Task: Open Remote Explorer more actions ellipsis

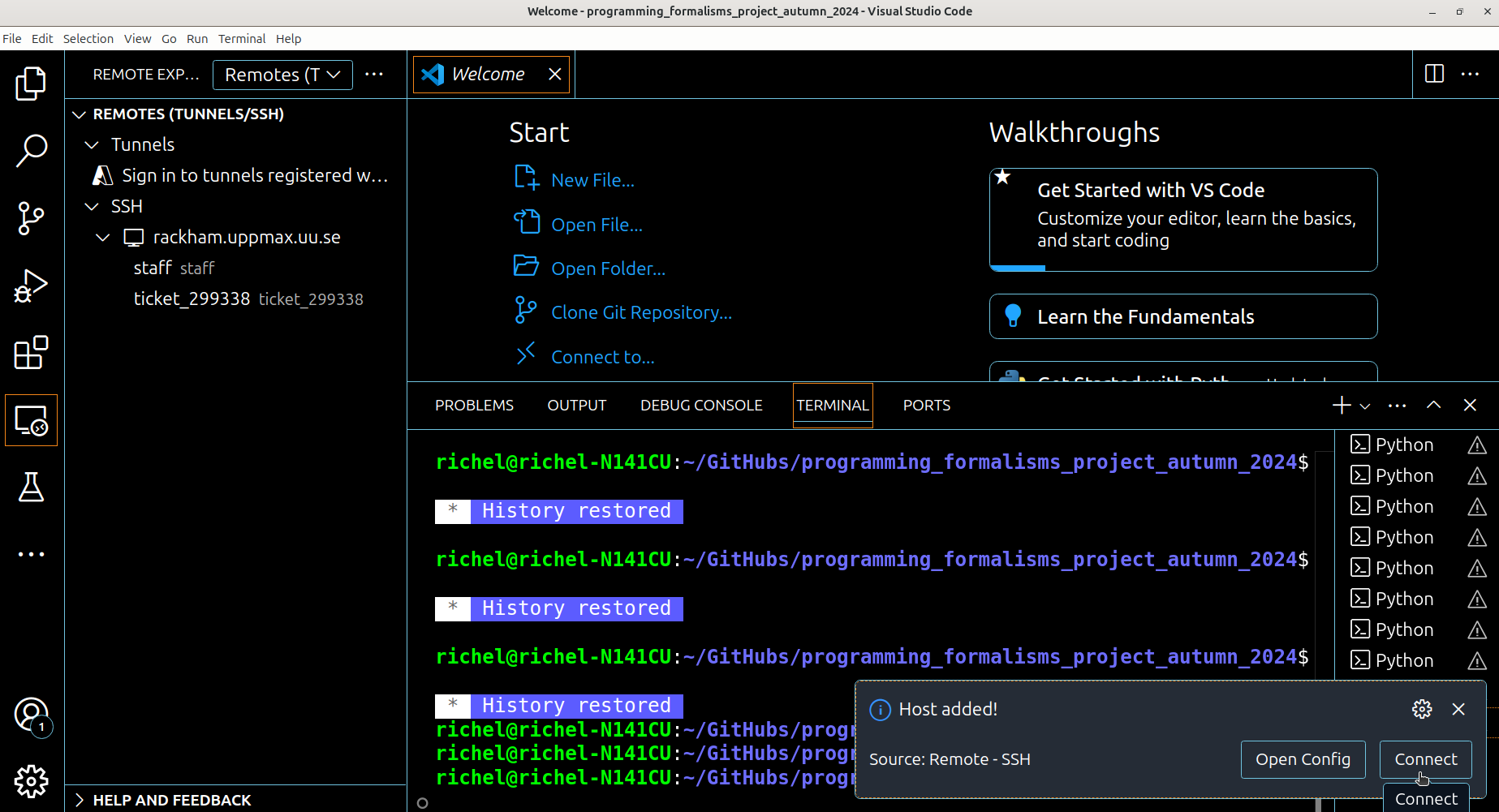Action: tap(374, 74)
